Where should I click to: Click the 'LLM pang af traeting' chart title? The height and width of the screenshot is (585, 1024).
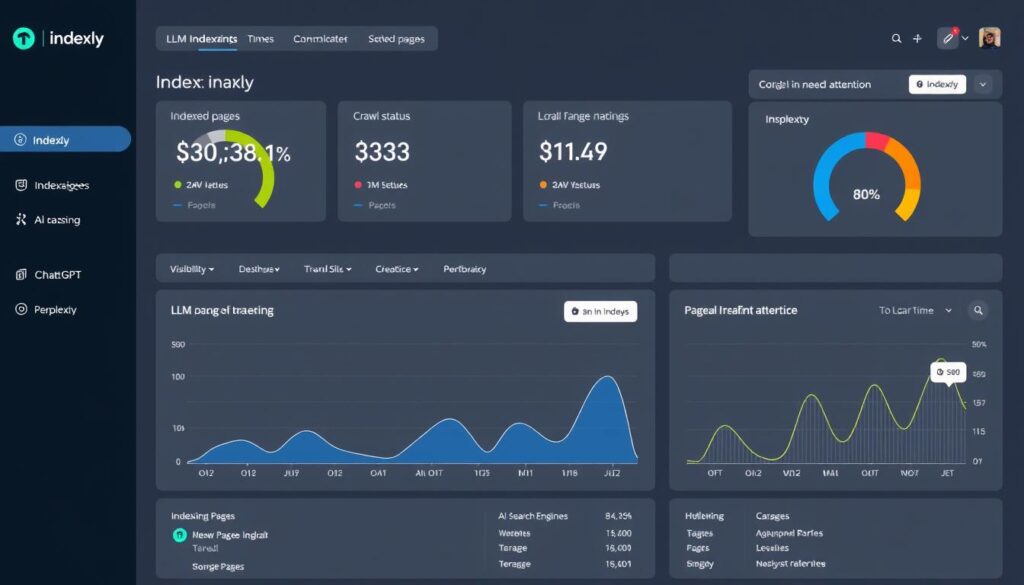[x=222, y=310]
